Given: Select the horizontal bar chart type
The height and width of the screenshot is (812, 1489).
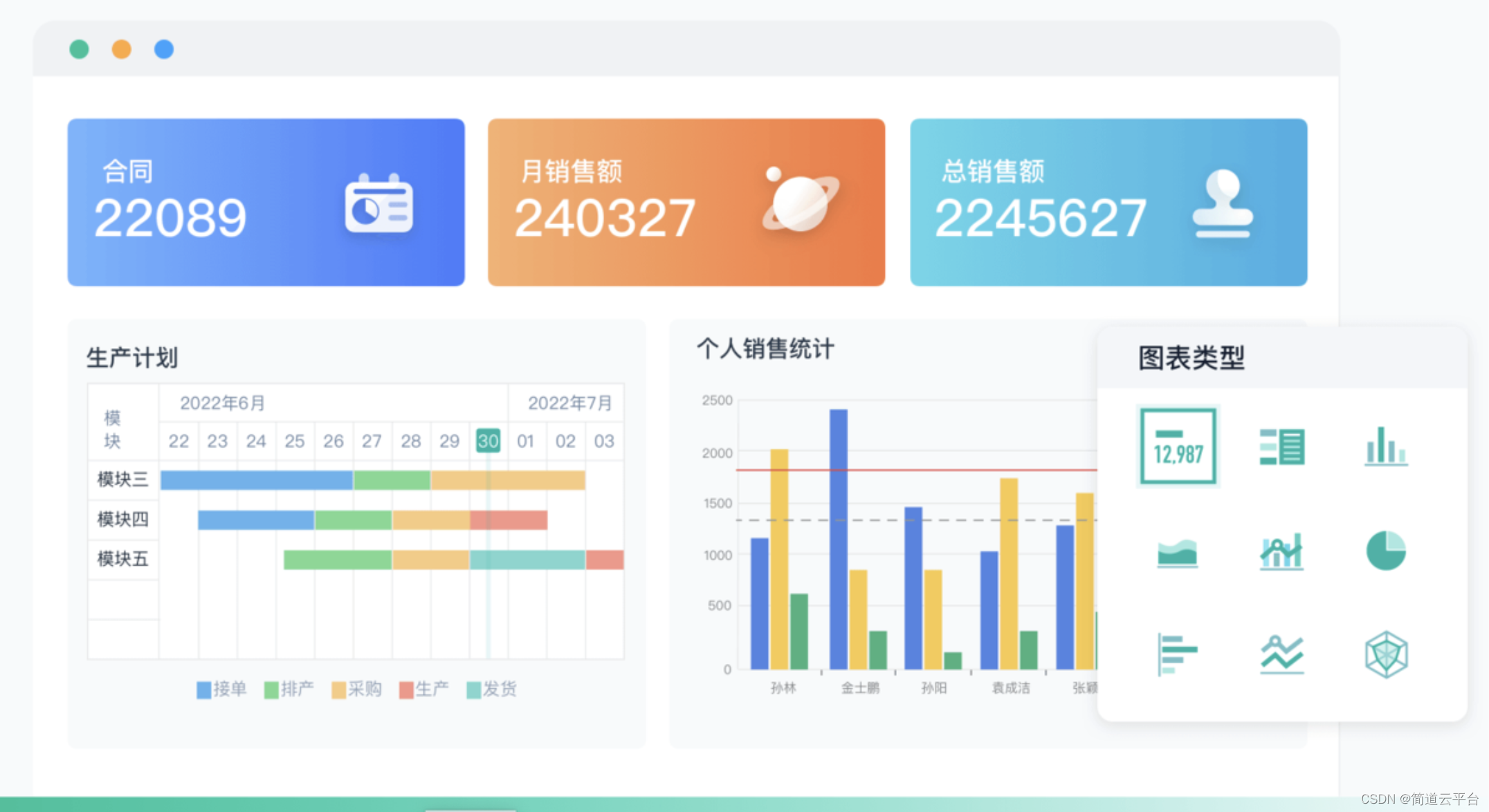Looking at the screenshot, I should pyautogui.click(x=1178, y=654).
